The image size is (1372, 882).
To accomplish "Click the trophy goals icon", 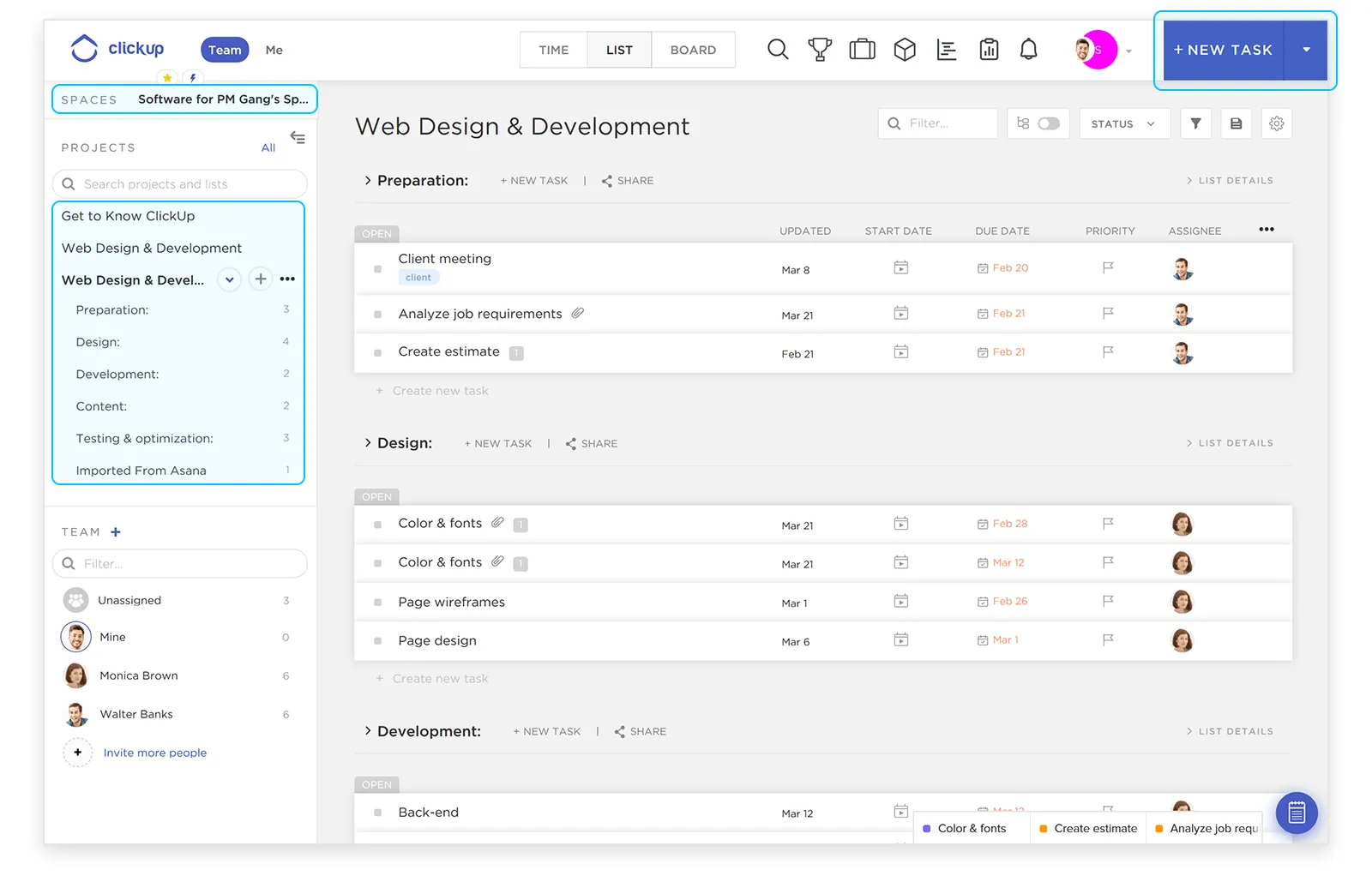I will pyautogui.click(x=820, y=50).
